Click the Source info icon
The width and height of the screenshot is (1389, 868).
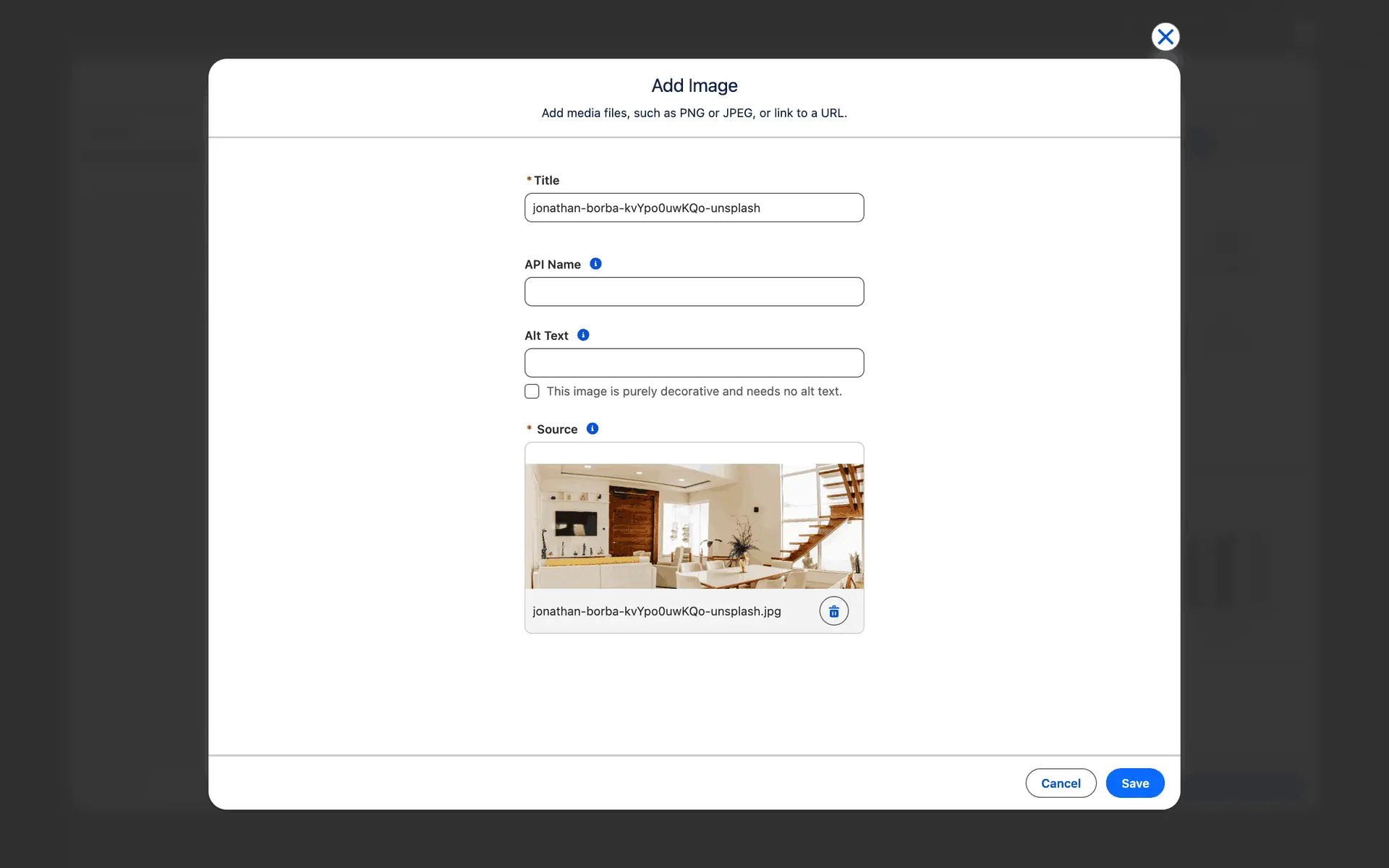(592, 429)
